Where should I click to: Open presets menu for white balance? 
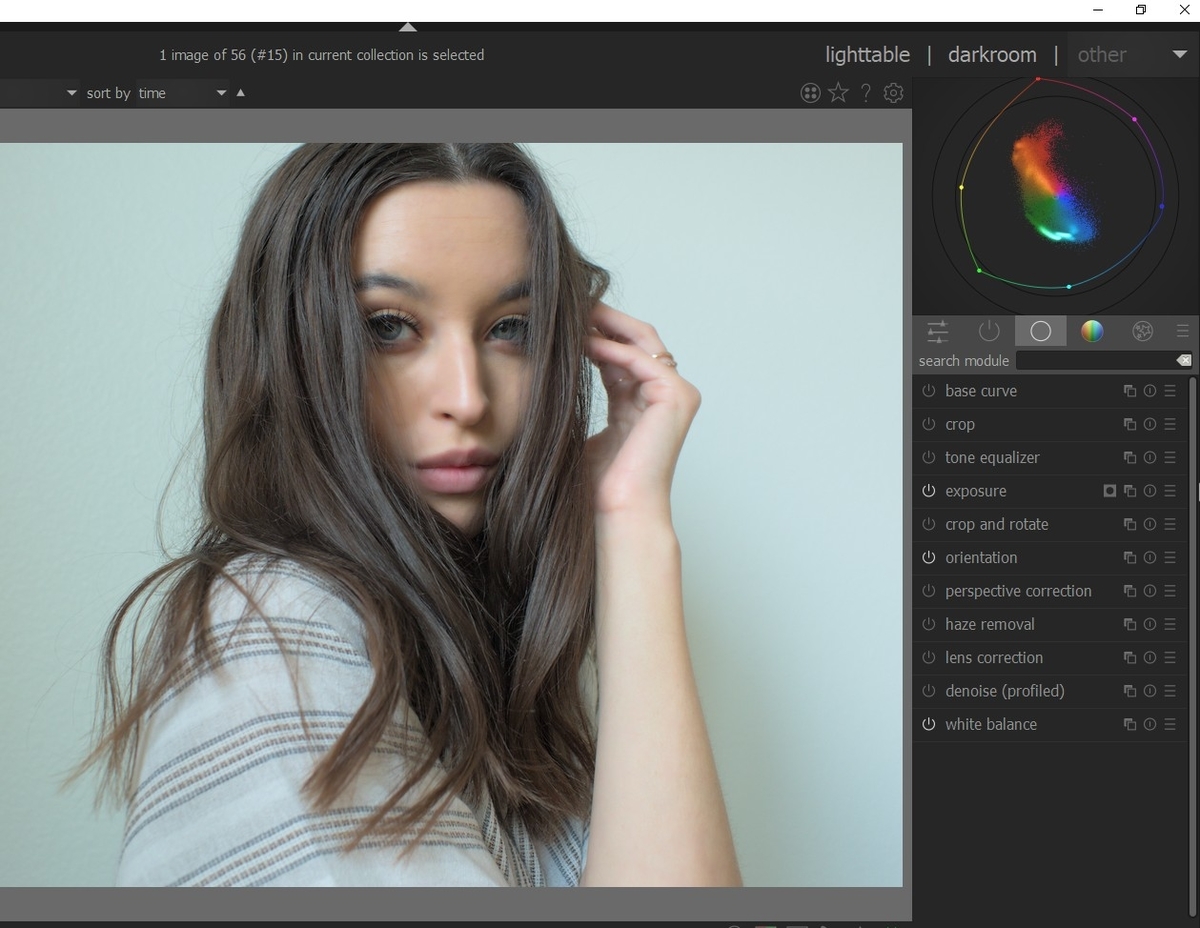[1170, 724]
